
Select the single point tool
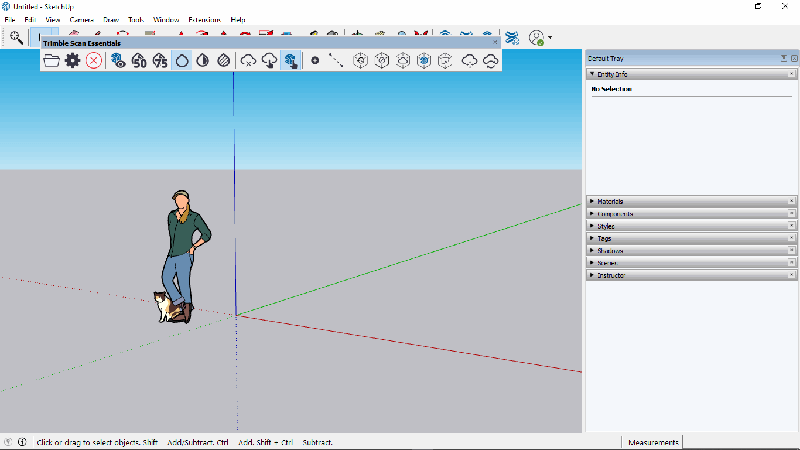pos(315,61)
